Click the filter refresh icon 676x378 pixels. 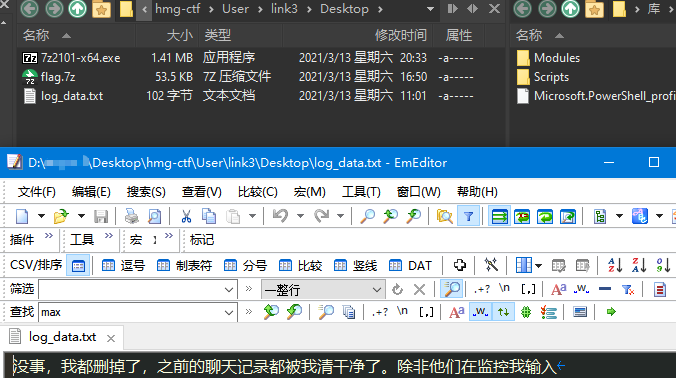[397, 289]
